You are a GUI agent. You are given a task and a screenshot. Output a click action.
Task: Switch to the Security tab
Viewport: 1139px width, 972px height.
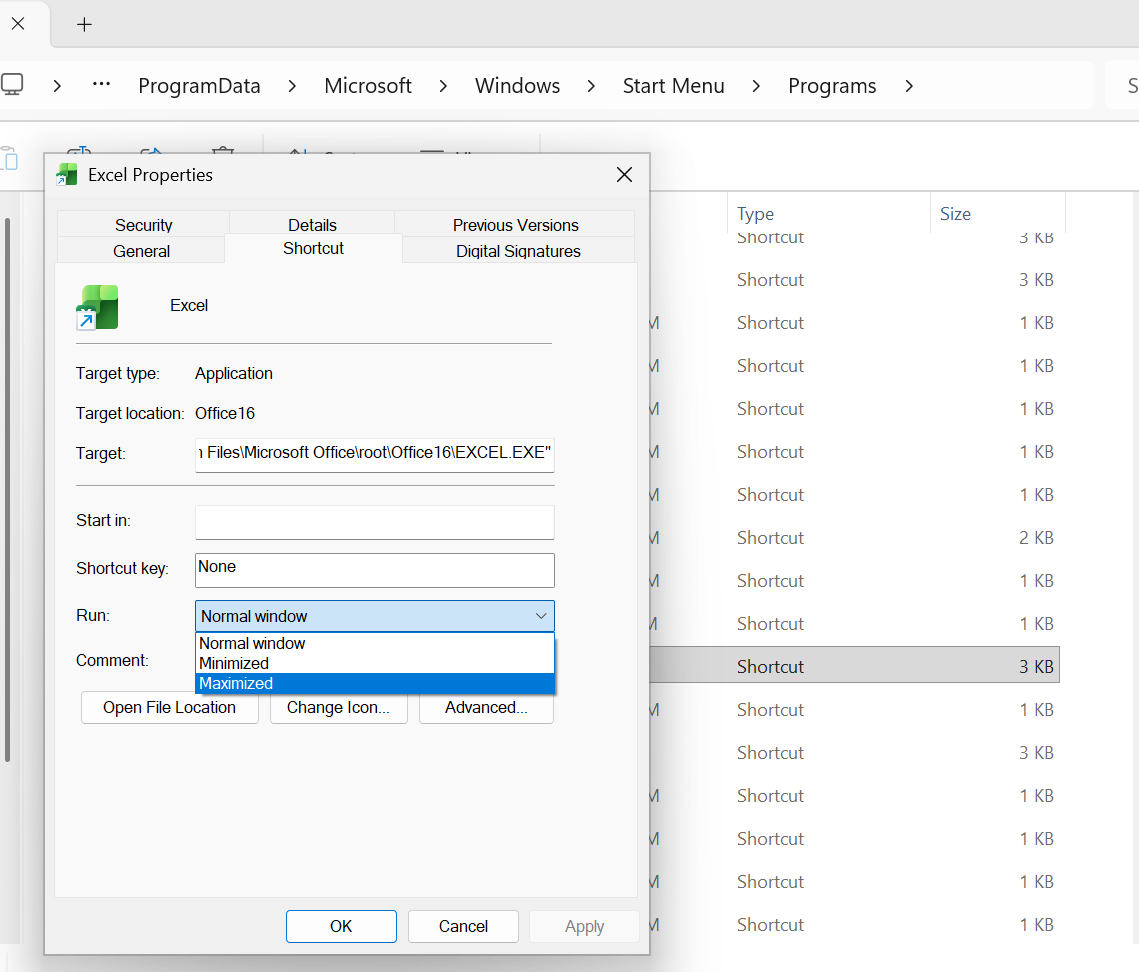[x=143, y=224]
